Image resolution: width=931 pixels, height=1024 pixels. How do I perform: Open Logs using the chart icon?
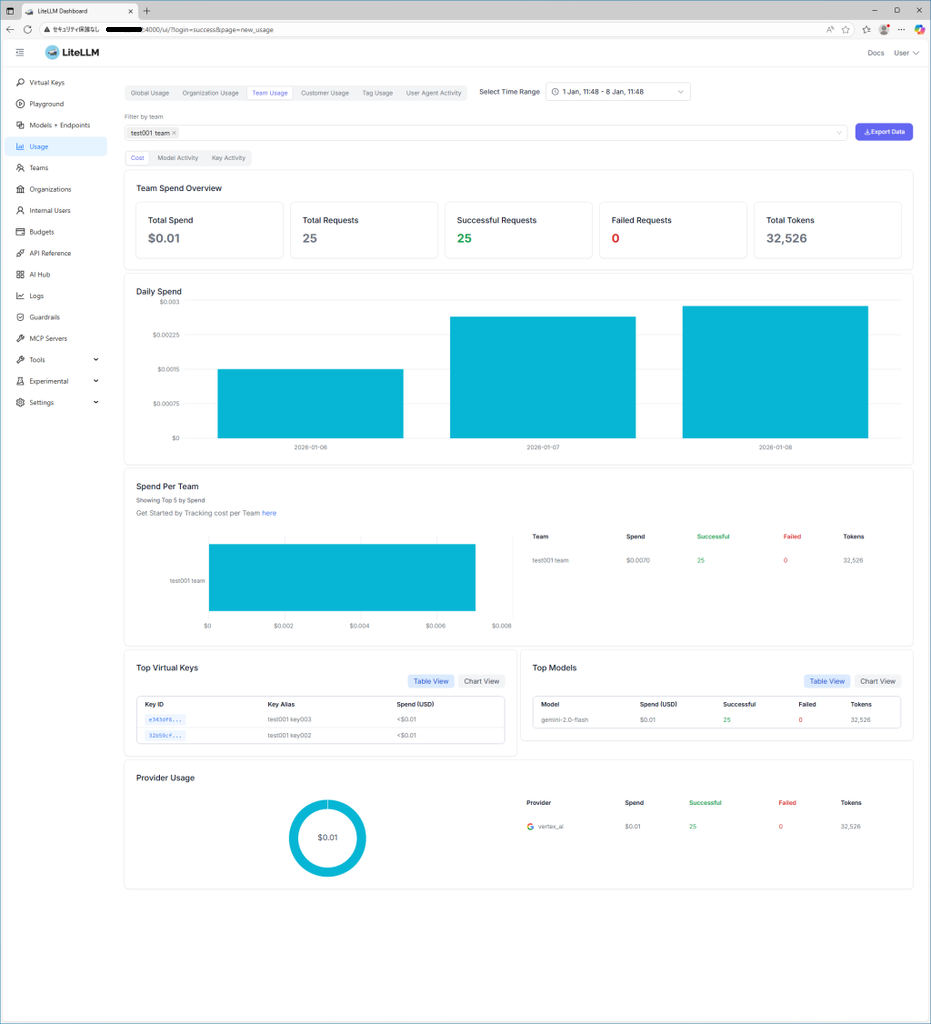pyautogui.click(x=20, y=296)
